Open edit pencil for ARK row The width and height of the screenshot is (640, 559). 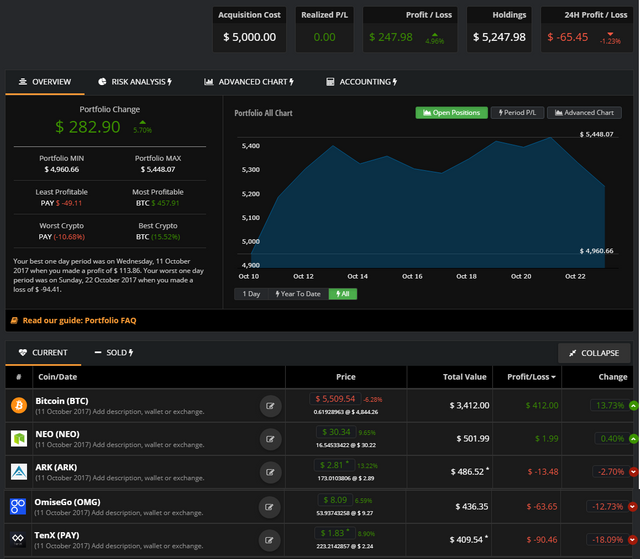coord(269,471)
